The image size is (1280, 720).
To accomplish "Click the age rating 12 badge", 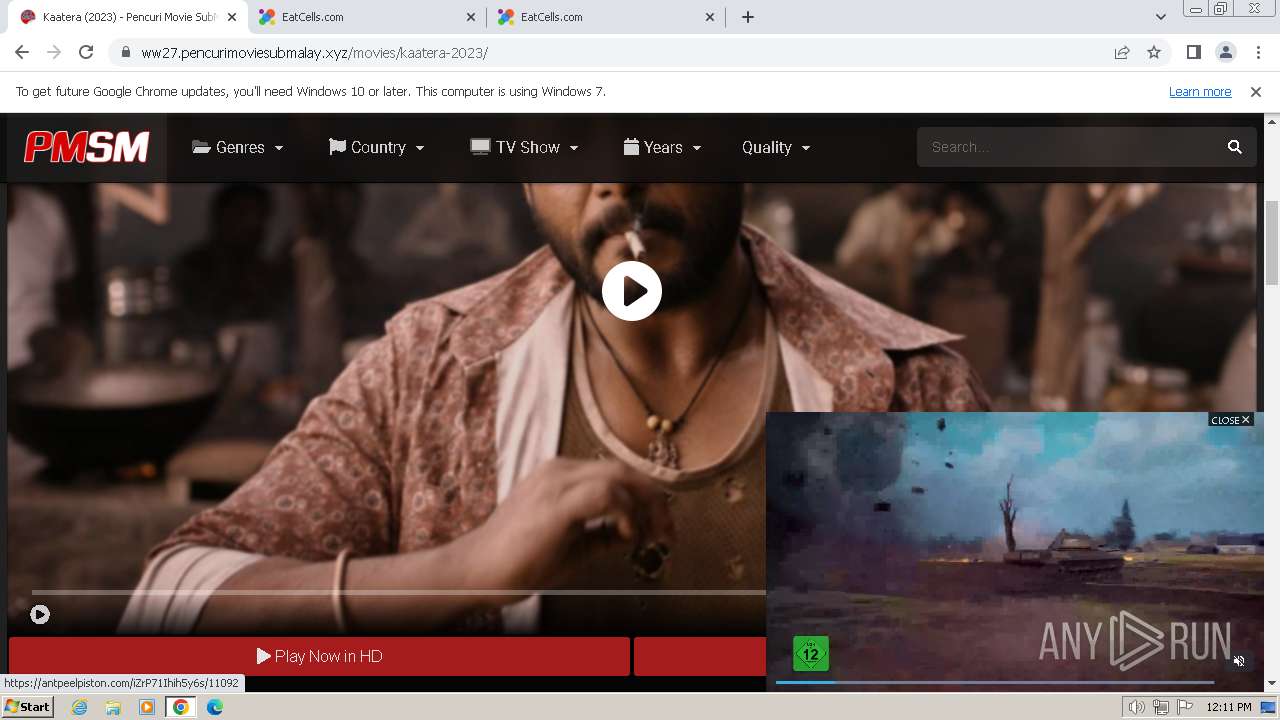I will pos(811,654).
